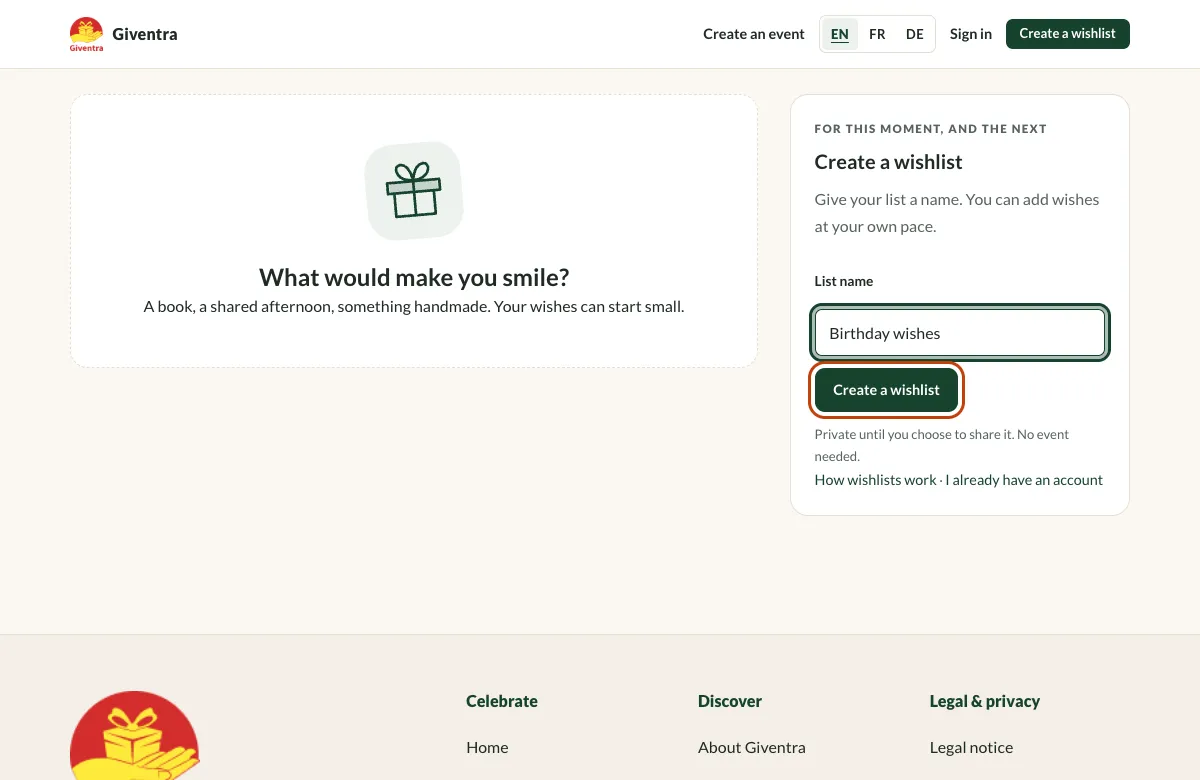Switch language to DE
This screenshot has width=1200, height=780.
click(x=915, y=34)
